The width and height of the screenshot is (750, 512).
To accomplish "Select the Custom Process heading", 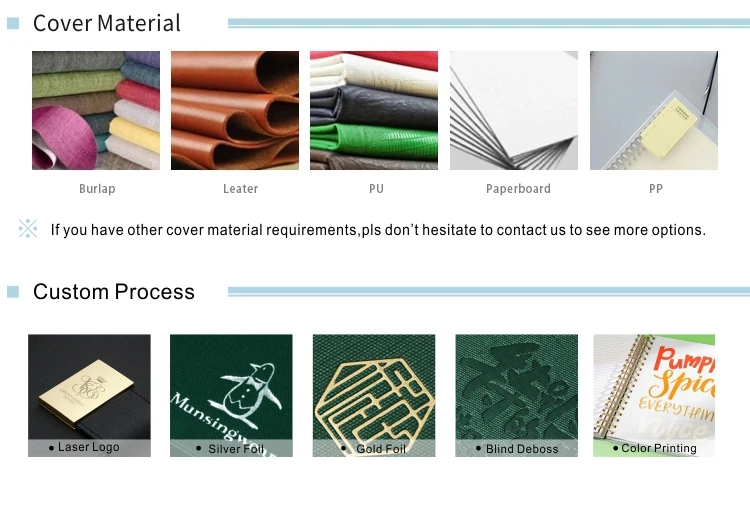I will [x=114, y=291].
